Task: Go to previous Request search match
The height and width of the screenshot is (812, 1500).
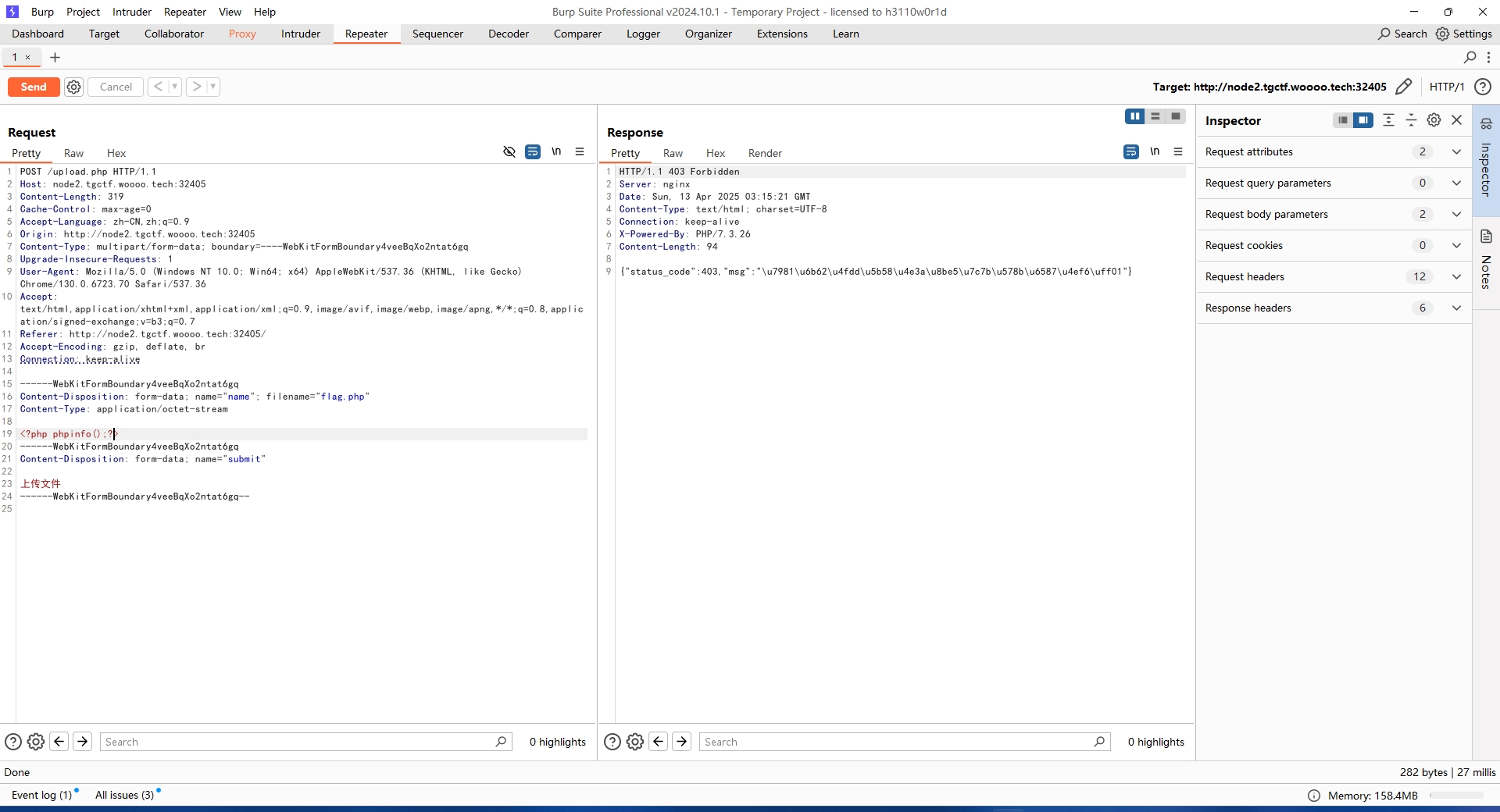Action: pyautogui.click(x=59, y=742)
